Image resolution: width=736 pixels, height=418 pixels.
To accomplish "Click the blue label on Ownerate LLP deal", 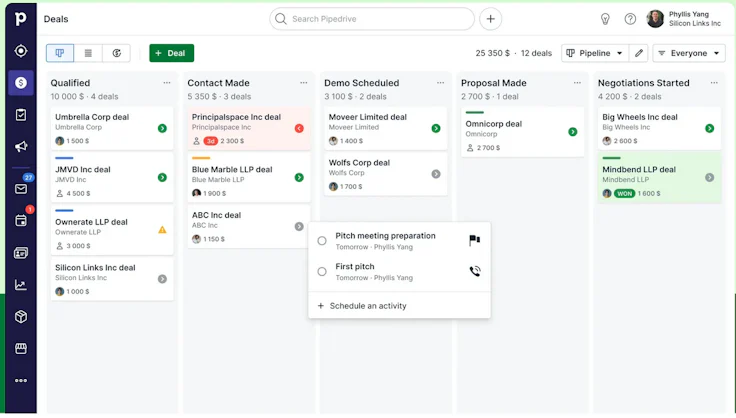I will (x=64, y=211).
